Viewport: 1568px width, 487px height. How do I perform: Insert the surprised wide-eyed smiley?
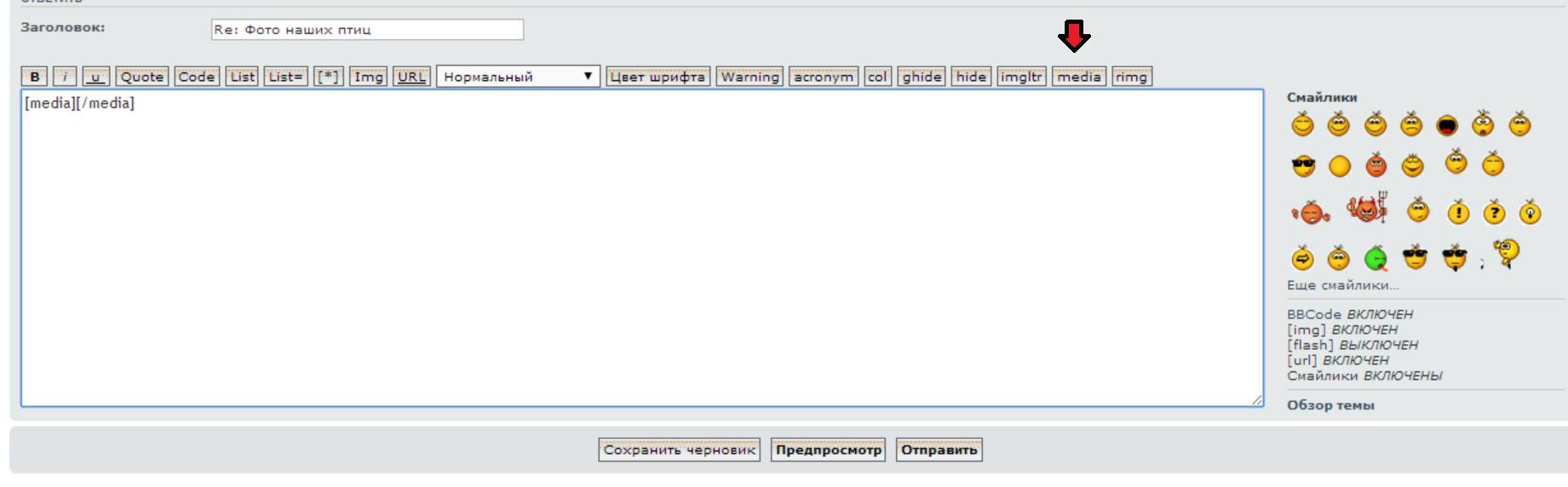tap(1483, 125)
